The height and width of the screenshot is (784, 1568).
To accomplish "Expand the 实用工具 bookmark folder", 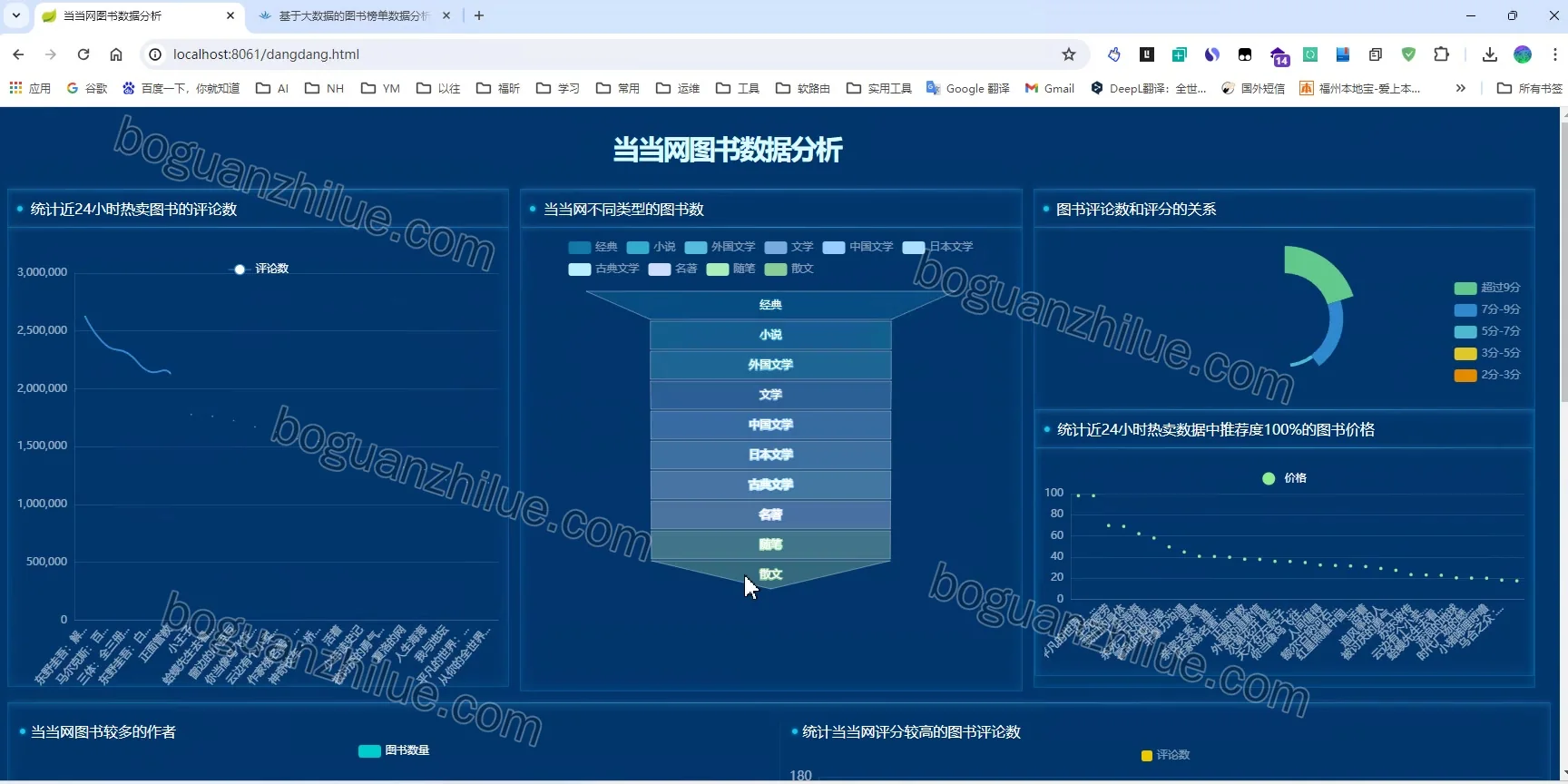I will pyautogui.click(x=879, y=88).
